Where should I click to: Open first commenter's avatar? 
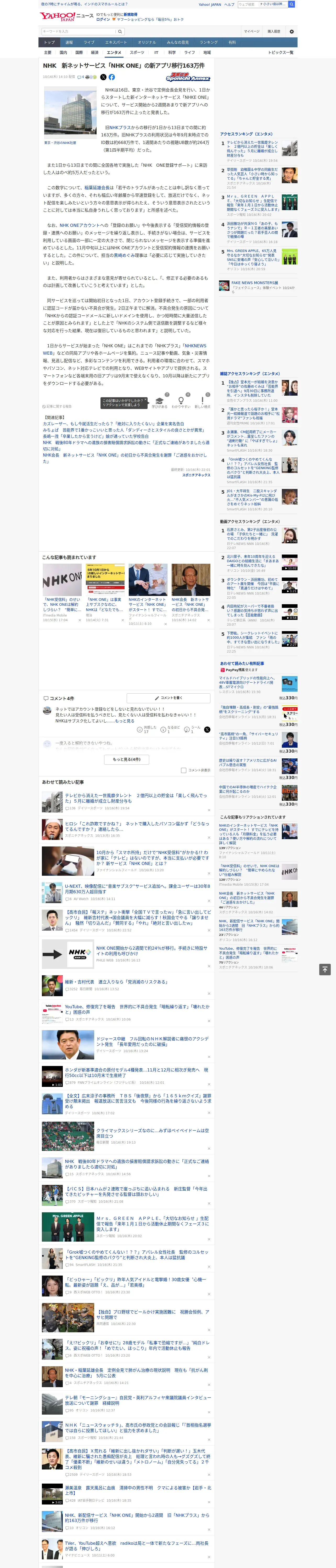pyautogui.click(x=47, y=710)
